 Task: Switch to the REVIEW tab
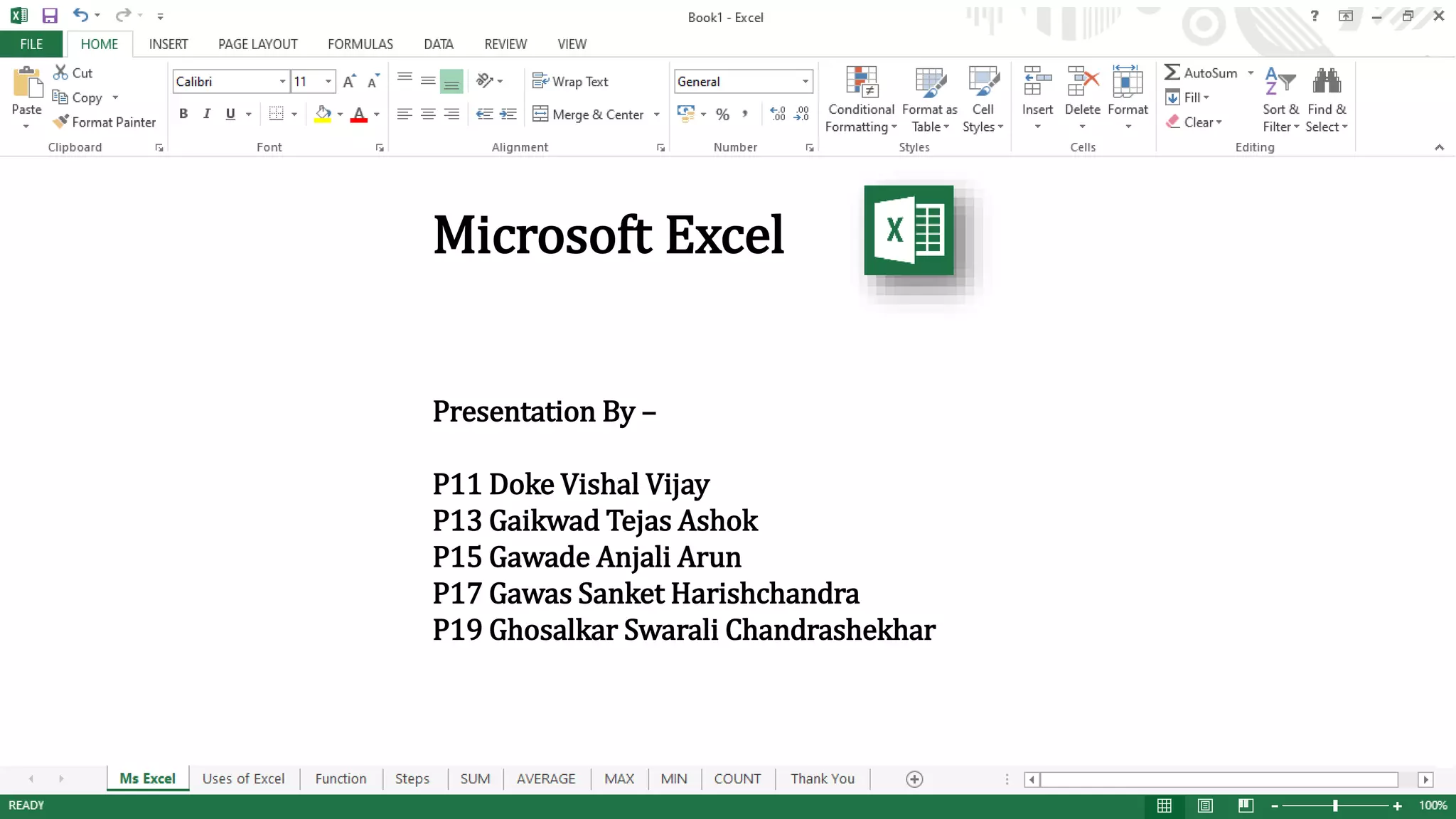click(505, 44)
